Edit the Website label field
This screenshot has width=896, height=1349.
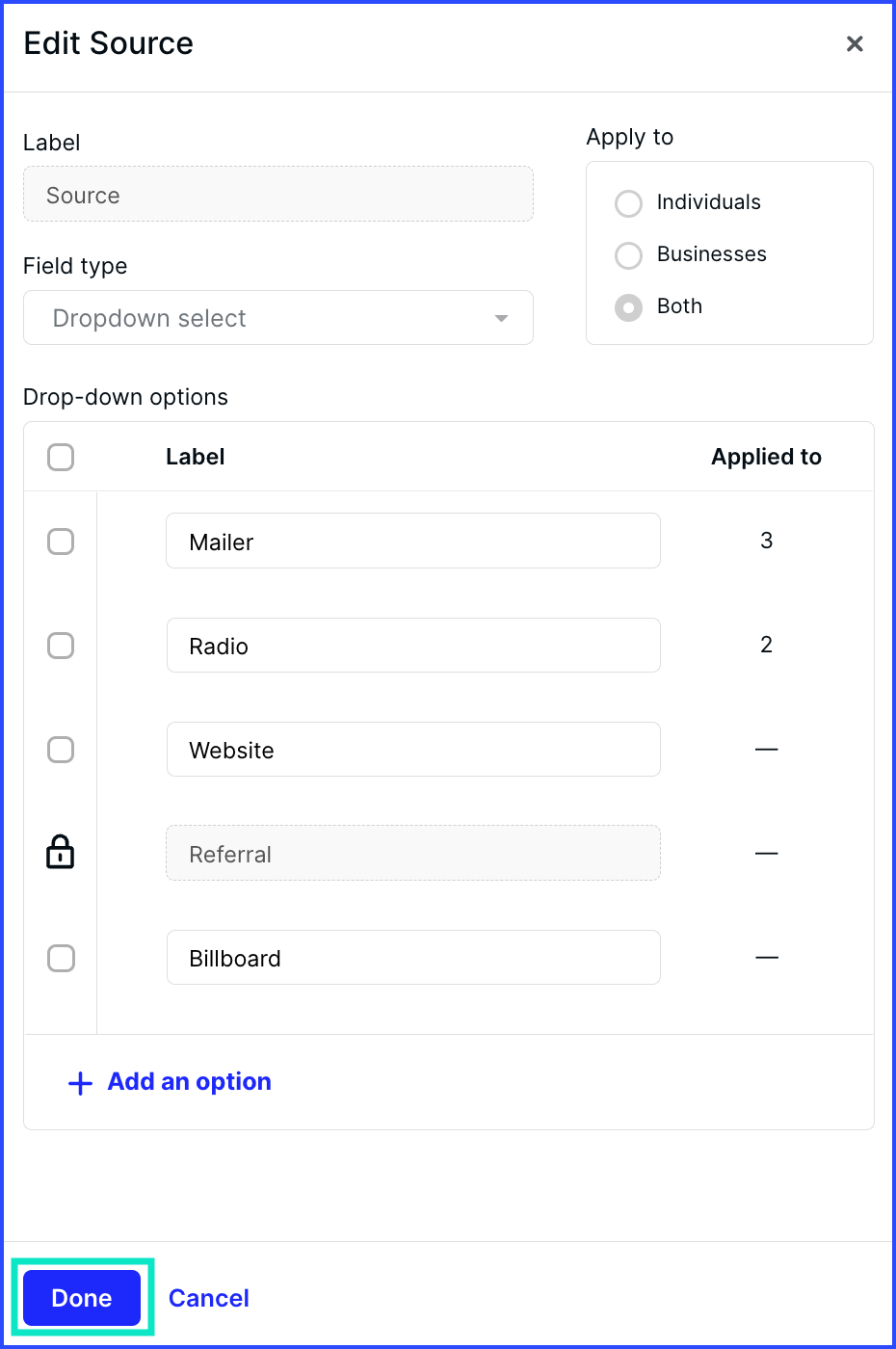413,749
